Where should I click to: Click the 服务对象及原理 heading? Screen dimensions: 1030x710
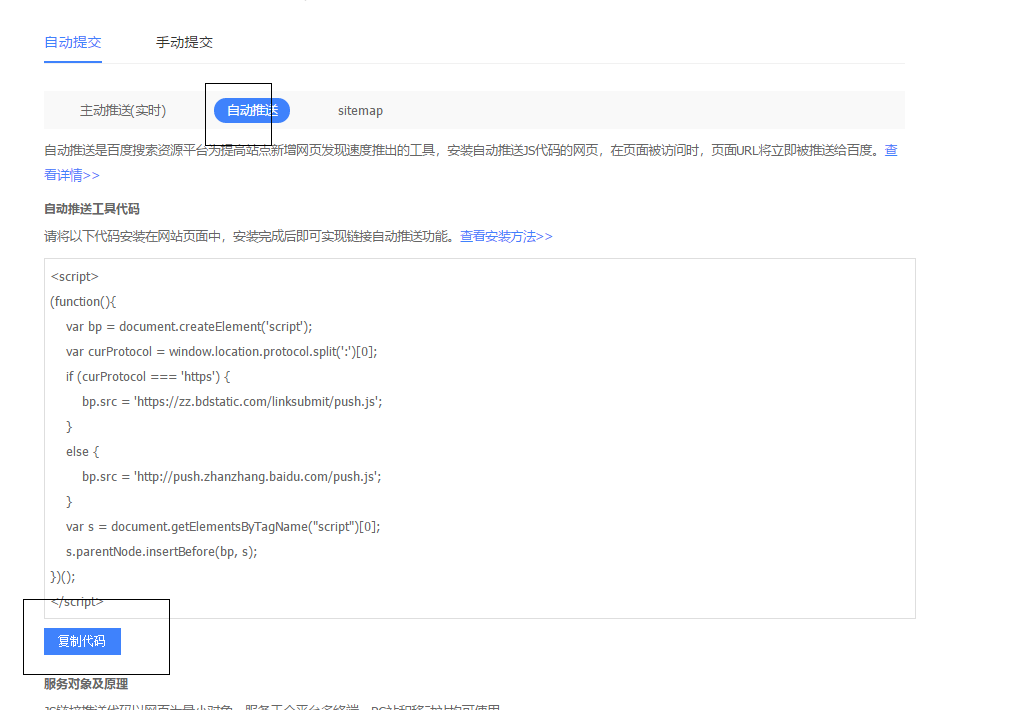[86, 684]
